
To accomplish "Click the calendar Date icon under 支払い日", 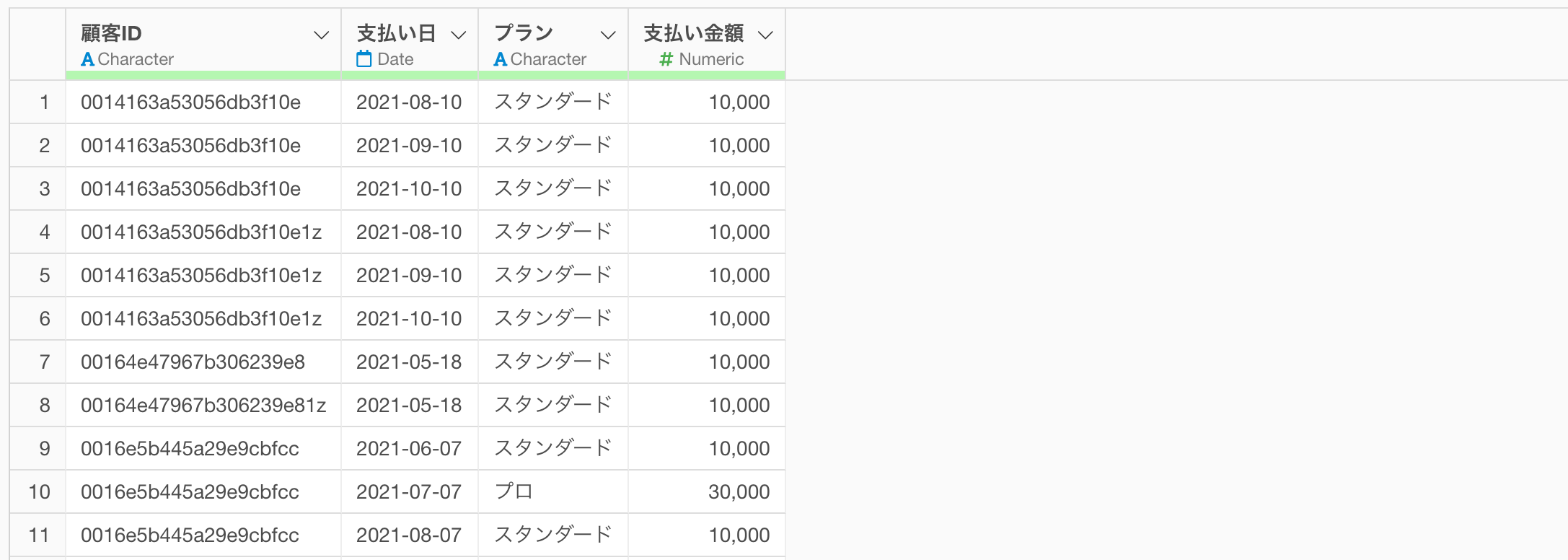I will 364,58.
